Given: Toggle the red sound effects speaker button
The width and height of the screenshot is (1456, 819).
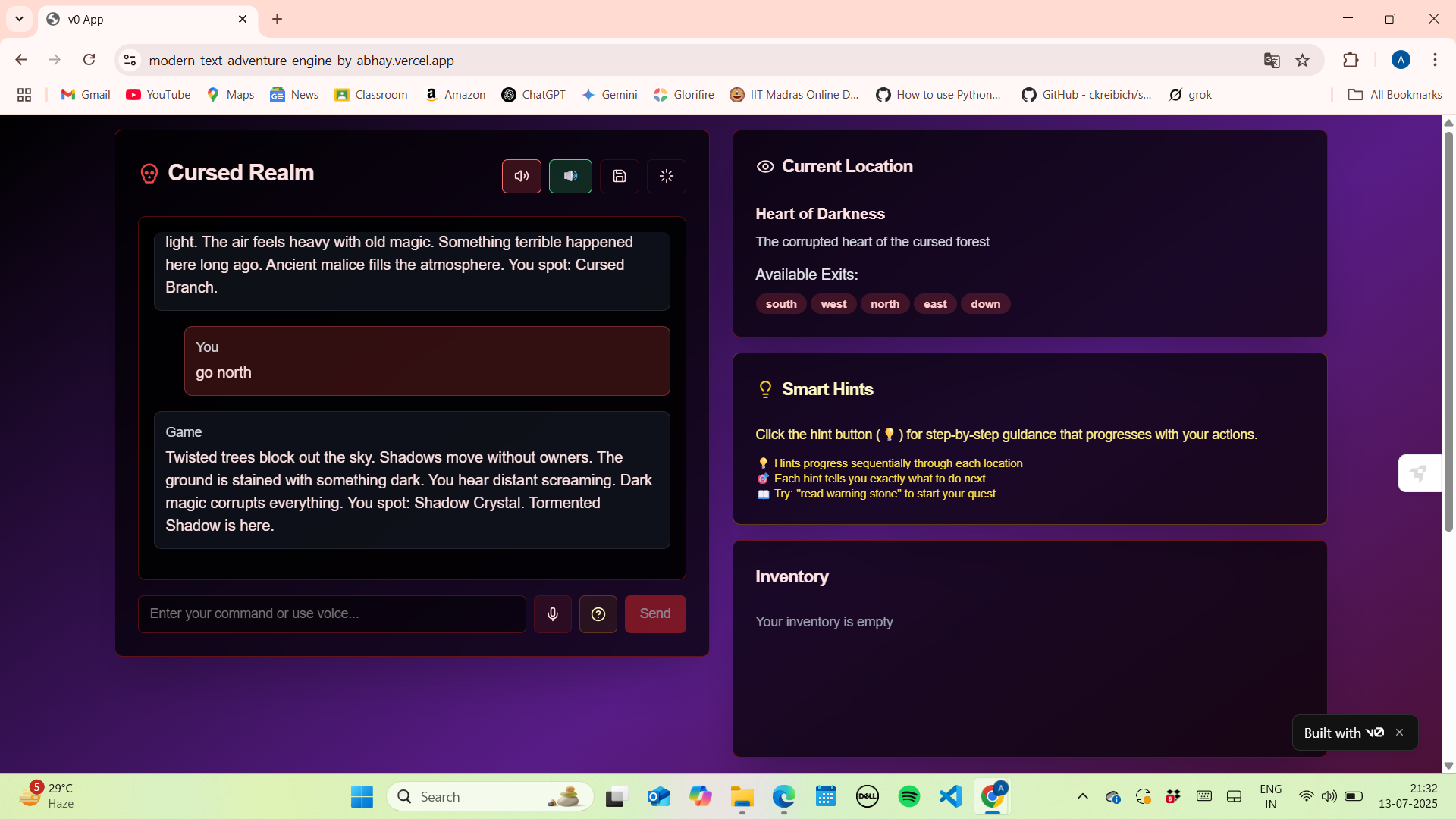Looking at the screenshot, I should pyautogui.click(x=521, y=176).
